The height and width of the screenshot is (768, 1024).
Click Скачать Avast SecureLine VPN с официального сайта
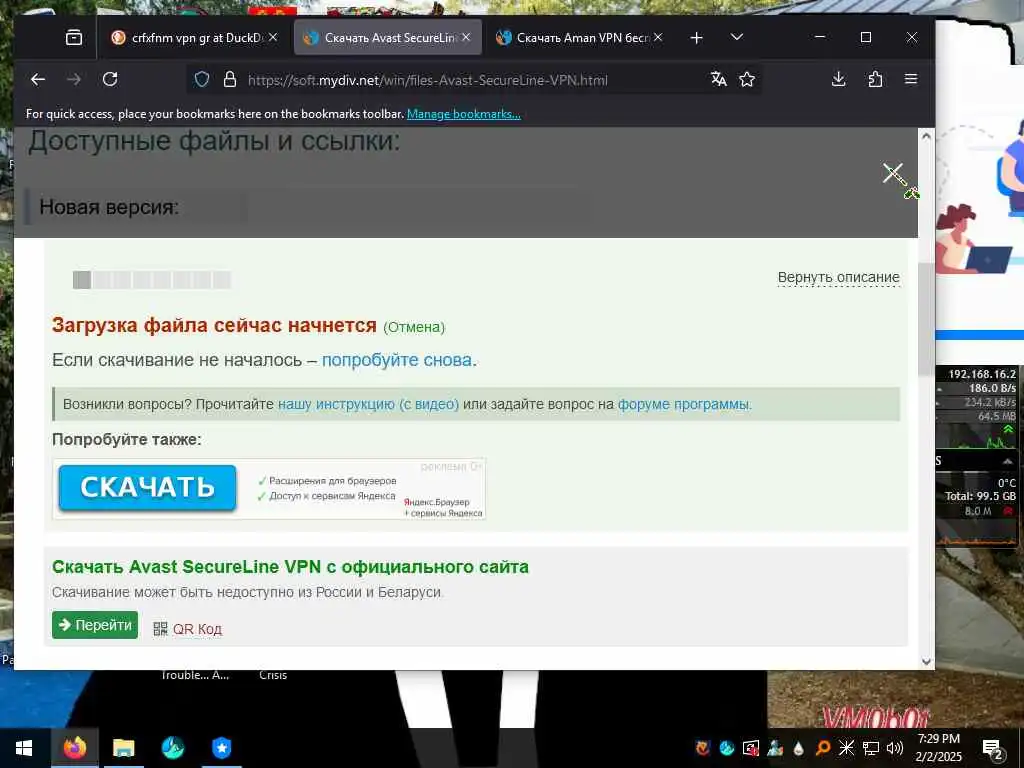(290, 567)
